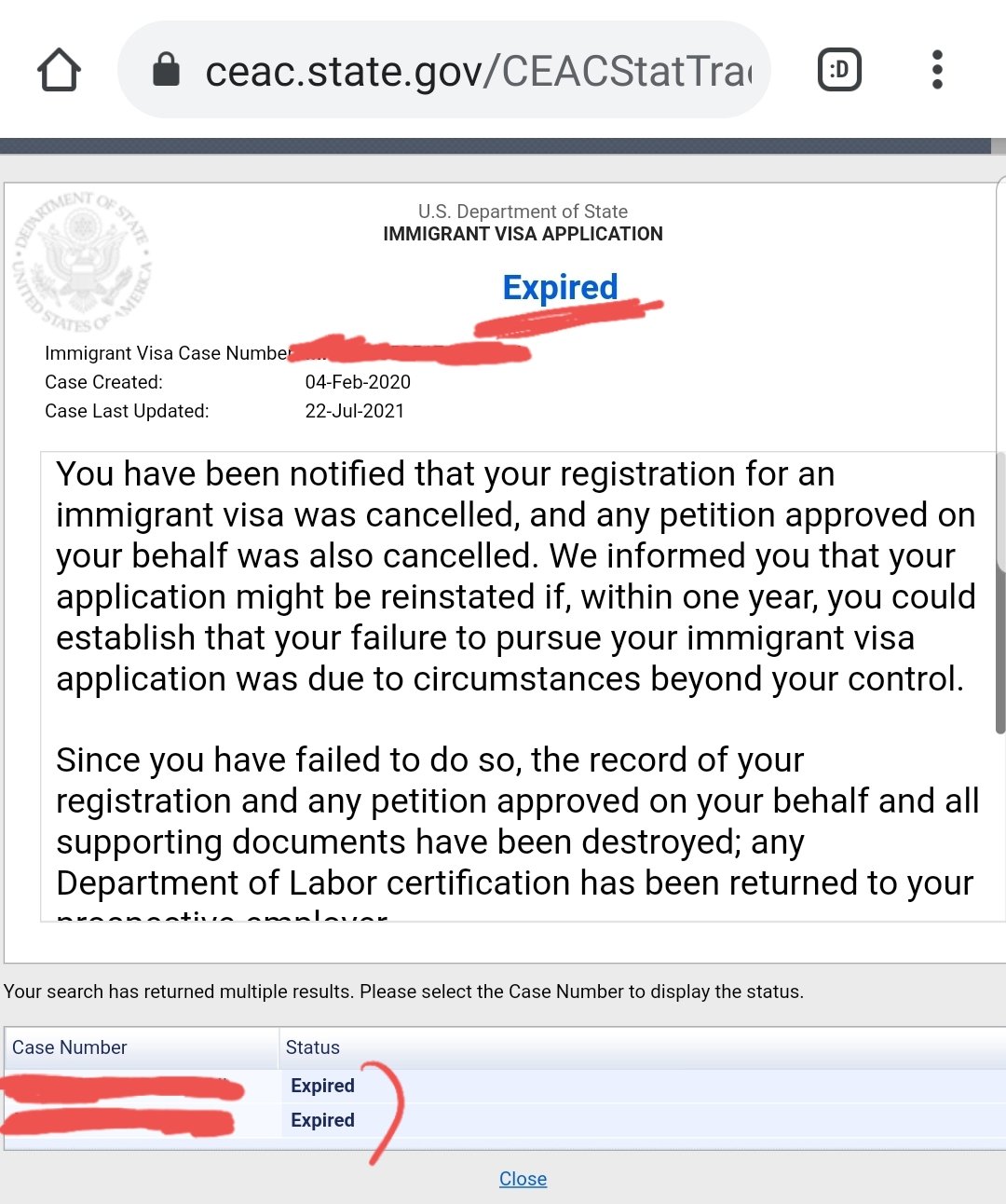The height and width of the screenshot is (1204, 1006).
Task: Click the Close link
Action: [x=523, y=1179]
